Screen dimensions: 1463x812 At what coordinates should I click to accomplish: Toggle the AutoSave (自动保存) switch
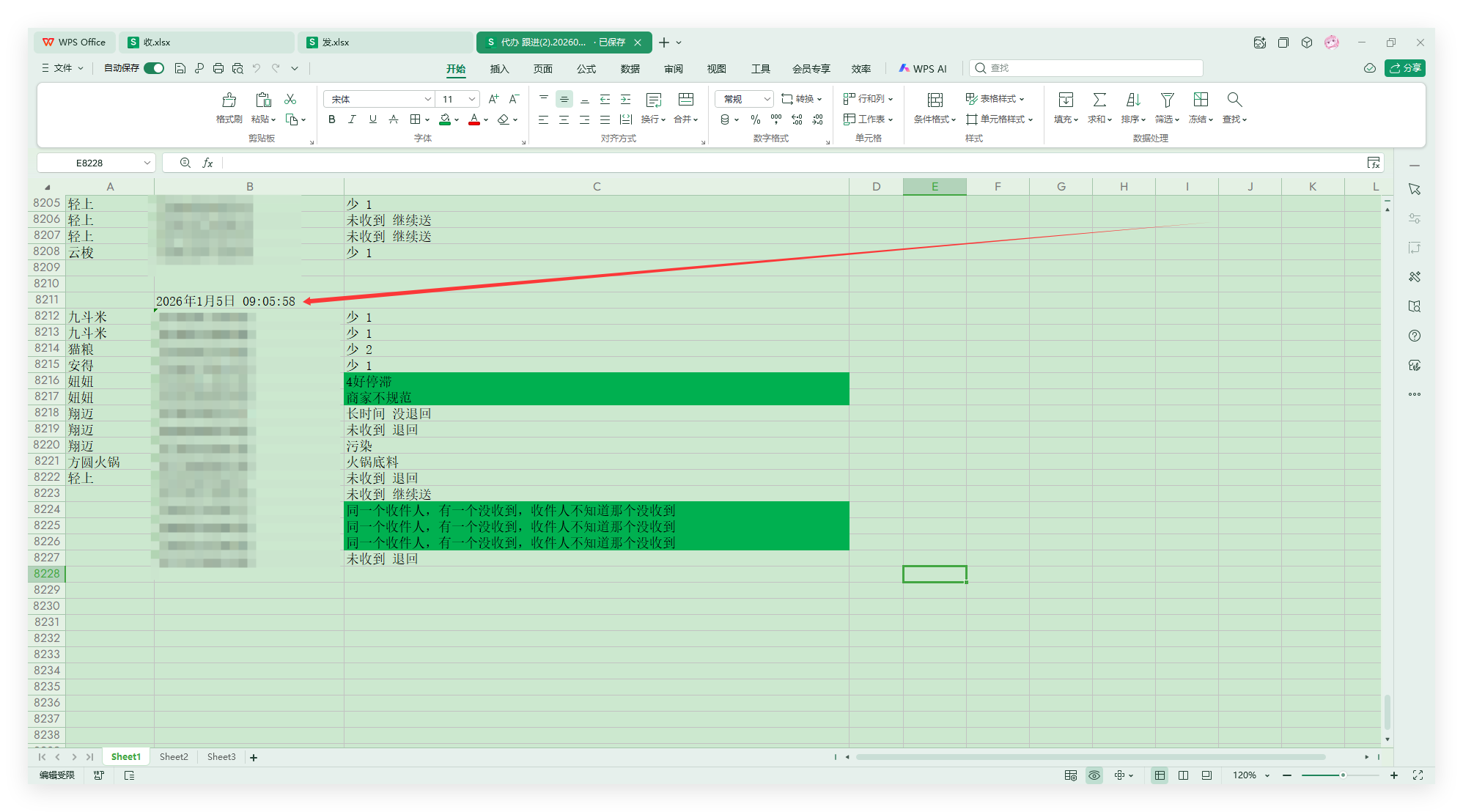[154, 68]
